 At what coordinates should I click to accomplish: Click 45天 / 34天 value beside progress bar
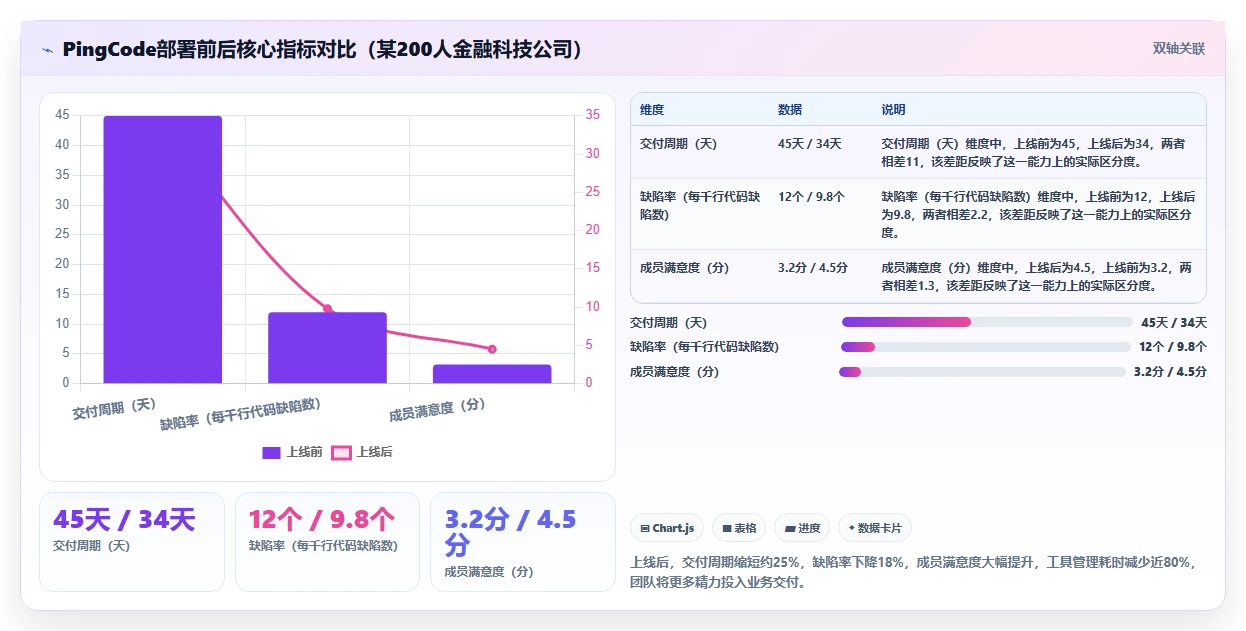tap(1174, 322)
